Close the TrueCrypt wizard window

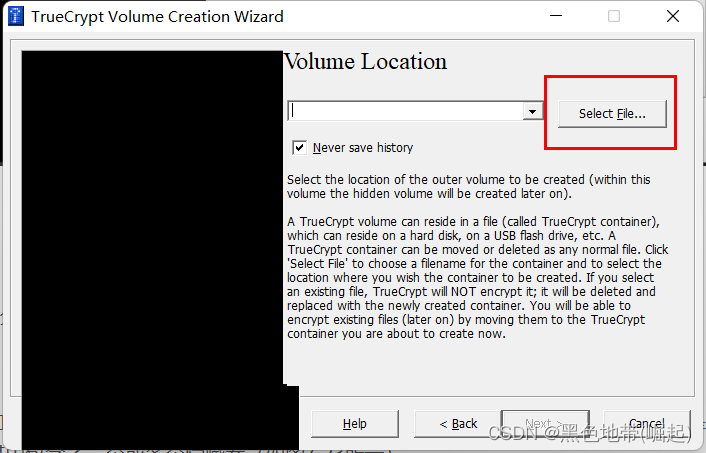coord(673,16)
